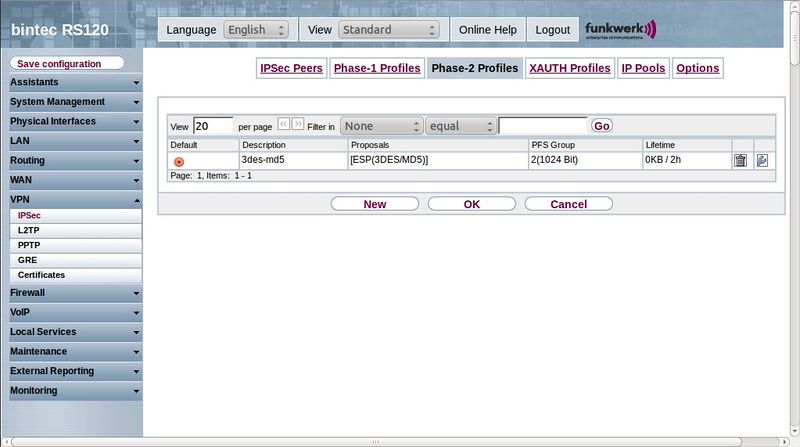Click the per page count input field
The height and width of the screenshot is (447, 800).
(x=212, y=126)
